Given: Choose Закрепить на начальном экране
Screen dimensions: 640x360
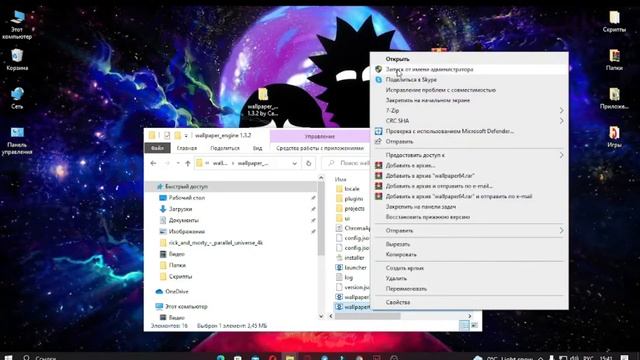Looking at the screenshot, I should pyautogui.click(x=469, y=100).
